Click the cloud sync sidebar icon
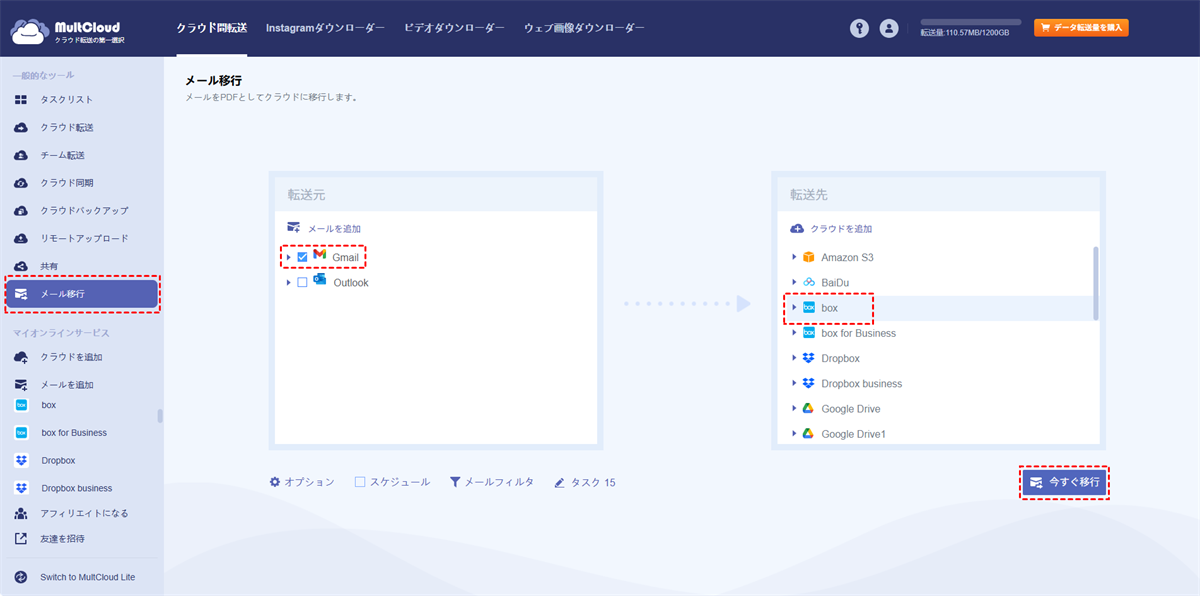 pos(21,183)
